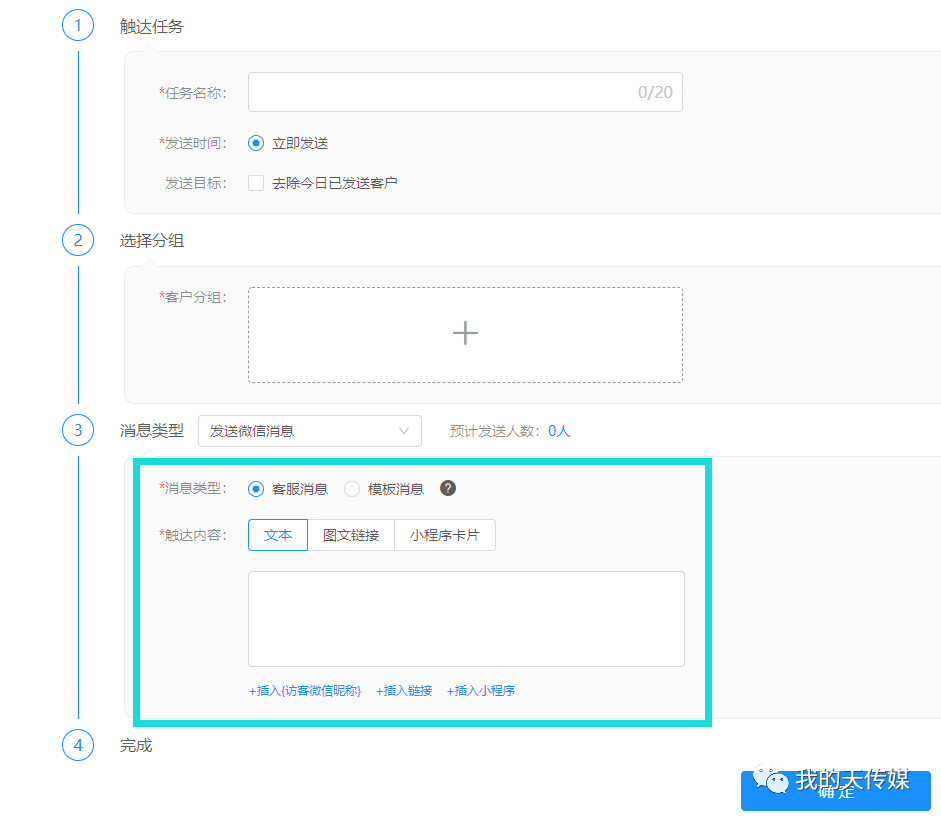Image resolution: width=941 pixels, height=821 pixels.
Task: Click the +插入链接 link
Action: click(404, 691)
